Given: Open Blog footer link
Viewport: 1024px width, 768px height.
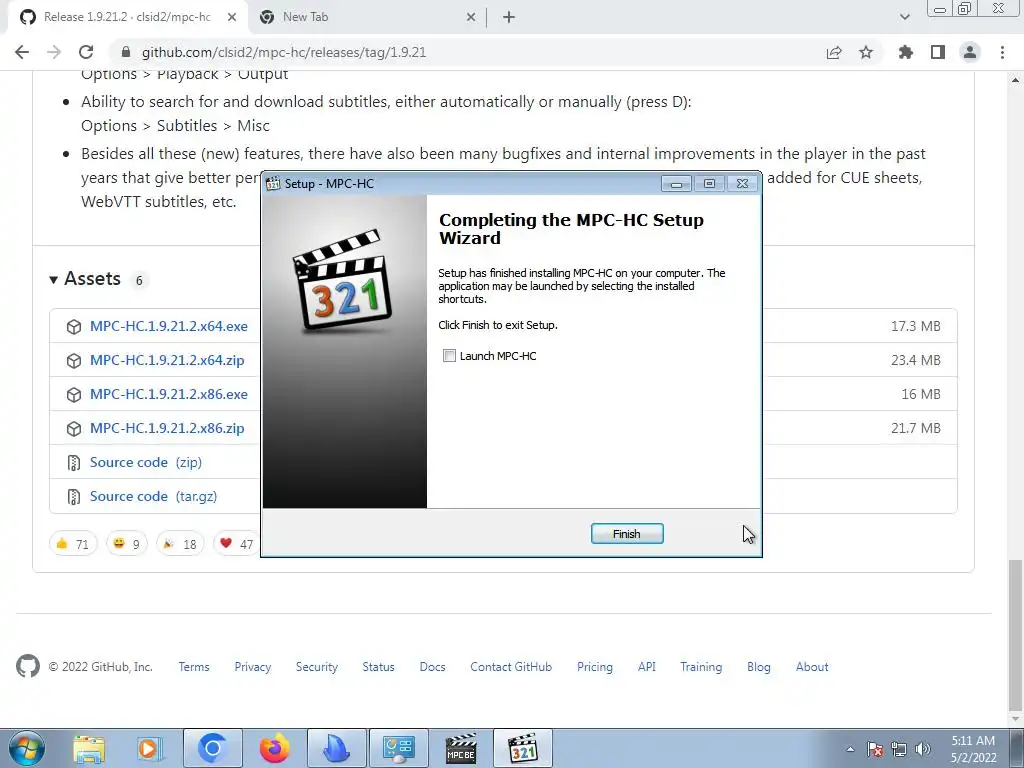Looking at the screenshot, I should [759, 667].
